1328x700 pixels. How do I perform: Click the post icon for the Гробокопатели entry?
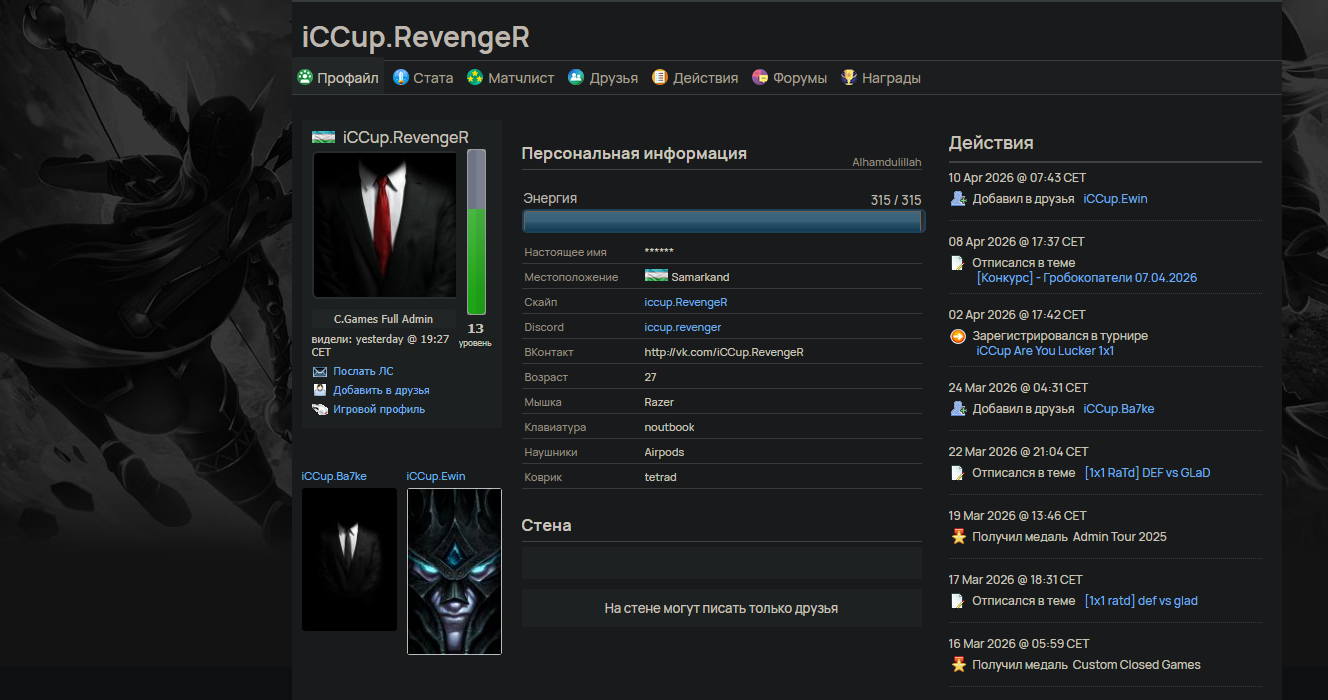tap(958, 263)
